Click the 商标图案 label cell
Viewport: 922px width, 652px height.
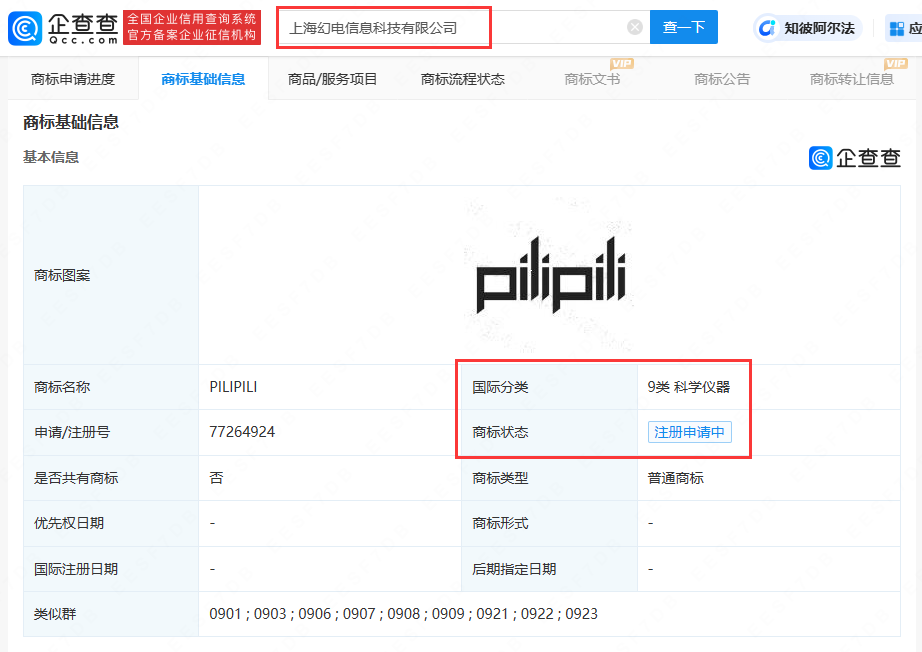(x=111, y=275)
